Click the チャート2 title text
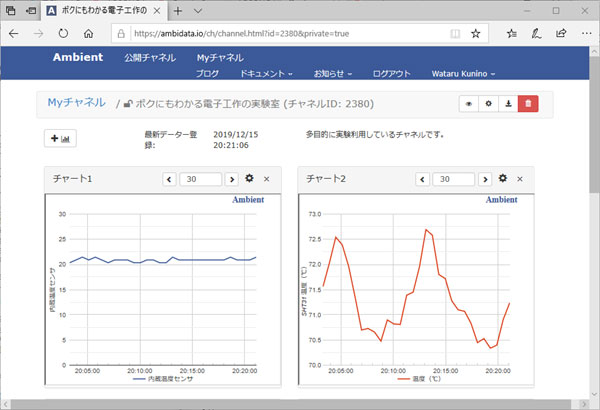 (x=326, y=179)
